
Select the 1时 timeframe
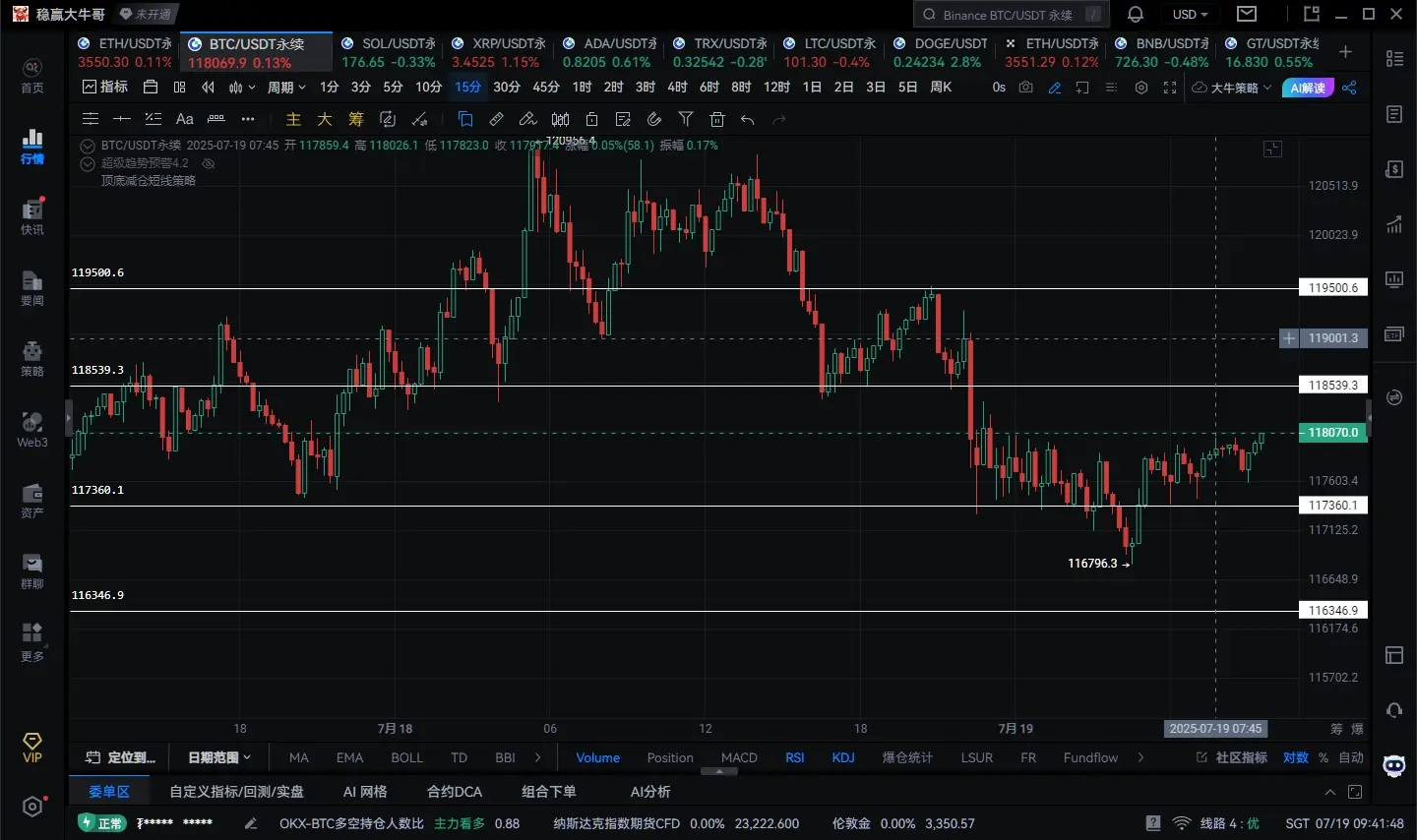(583, 88)
